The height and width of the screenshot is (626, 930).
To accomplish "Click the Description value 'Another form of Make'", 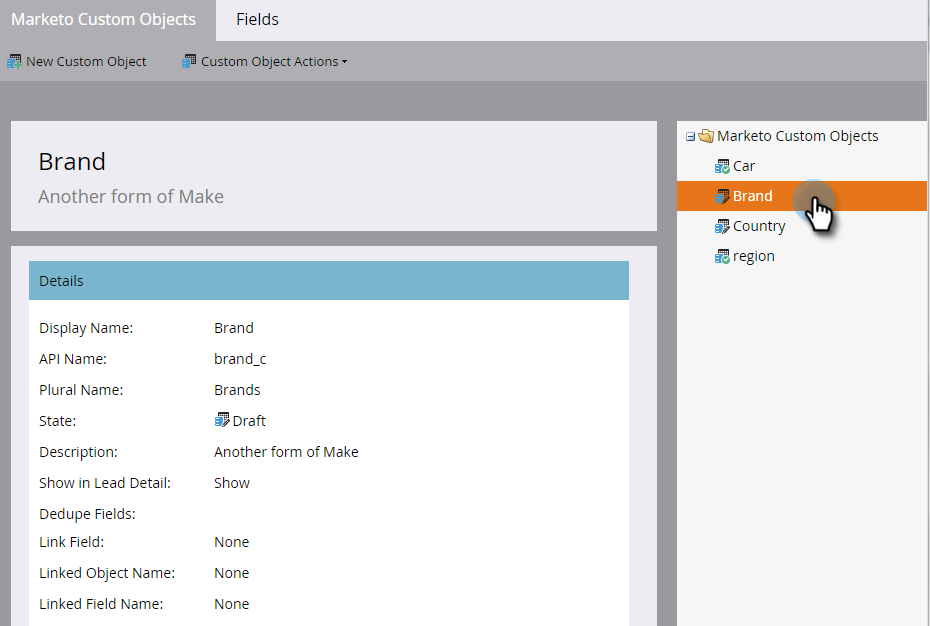I will point(286,452).
